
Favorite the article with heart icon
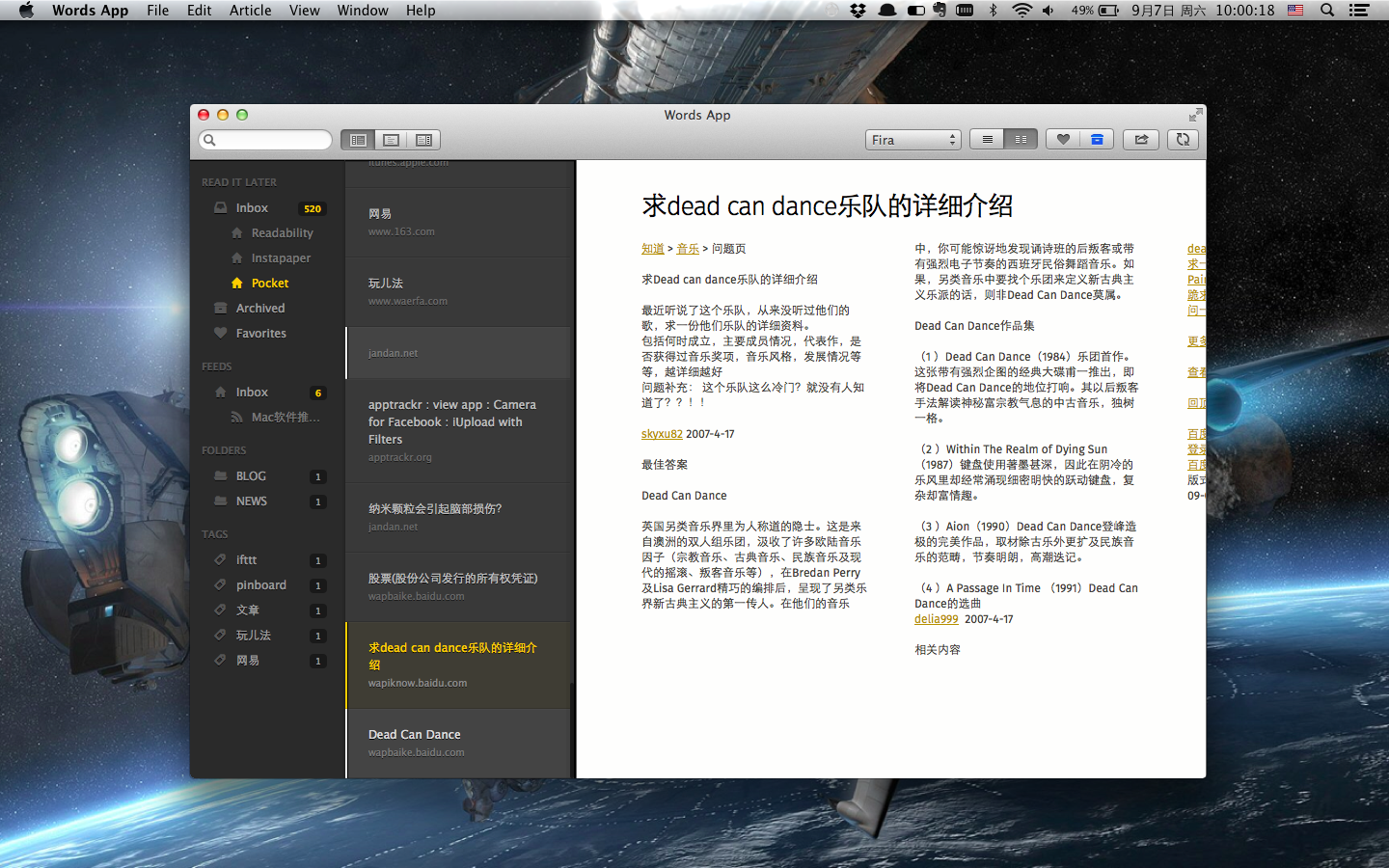coord(1063,140)
